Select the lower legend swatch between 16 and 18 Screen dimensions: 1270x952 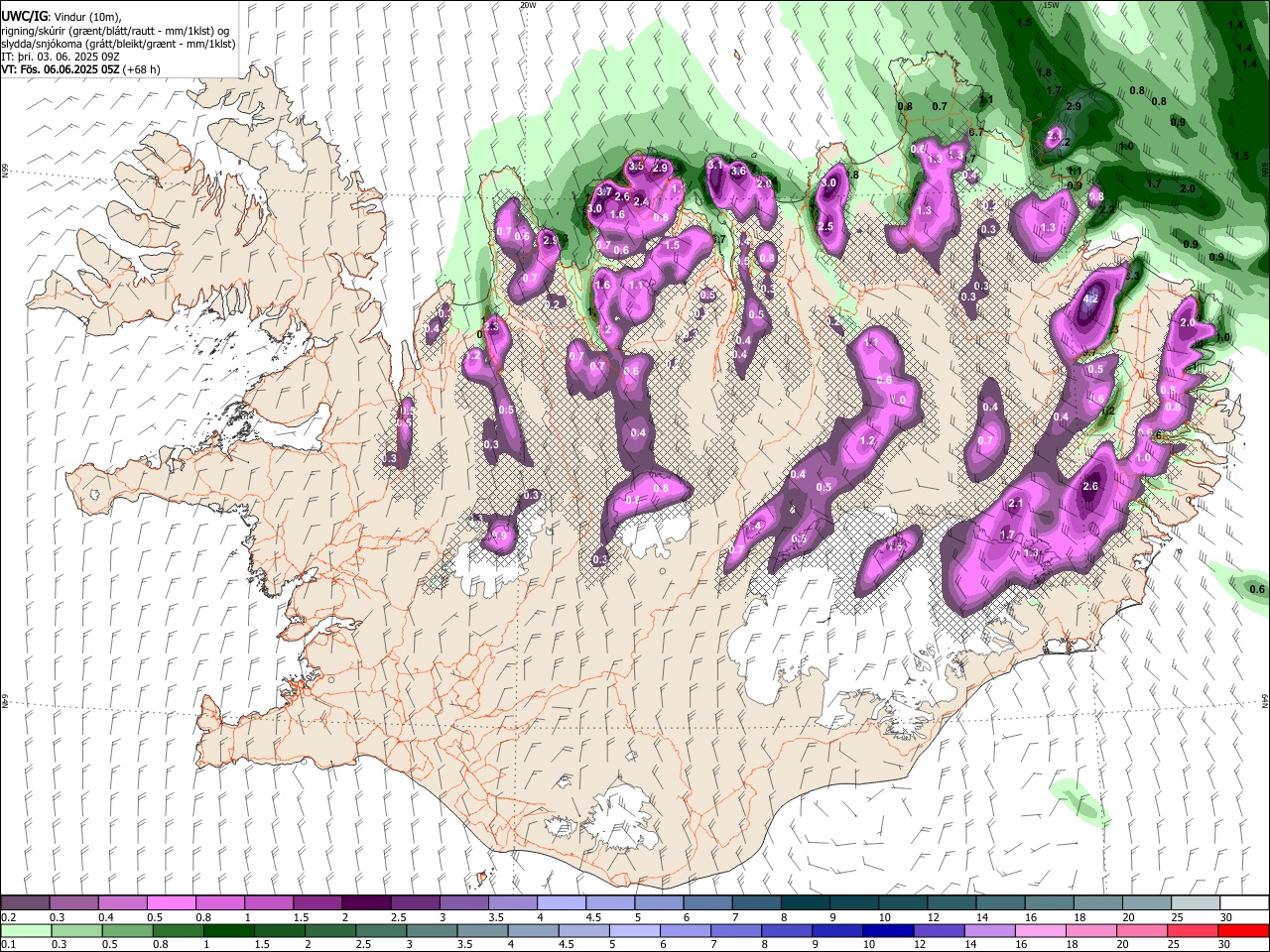click(x=1039, y=930)
